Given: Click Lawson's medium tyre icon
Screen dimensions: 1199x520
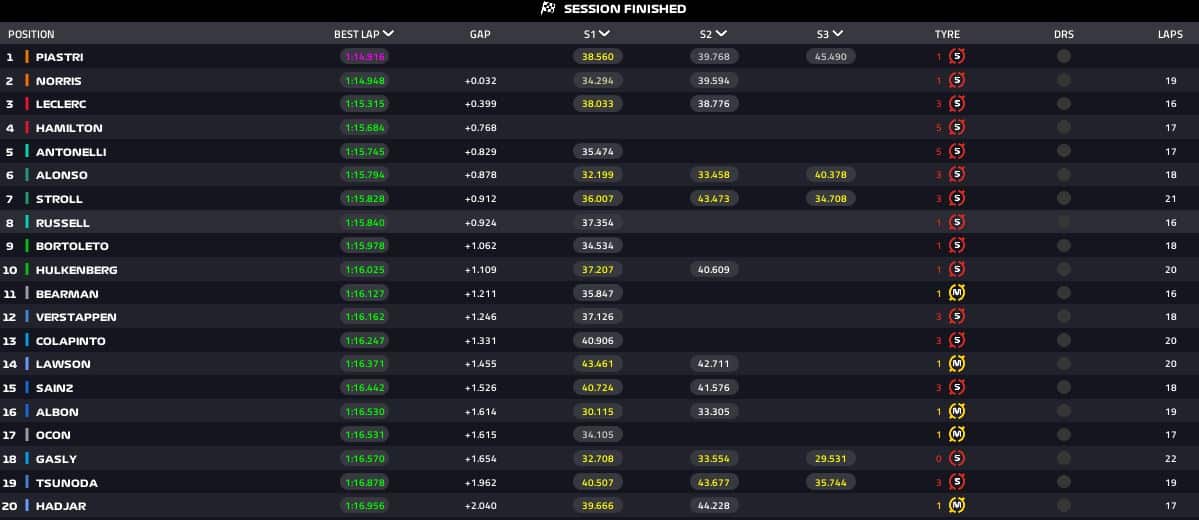Looking at the screenshot, I should (957, 363).
